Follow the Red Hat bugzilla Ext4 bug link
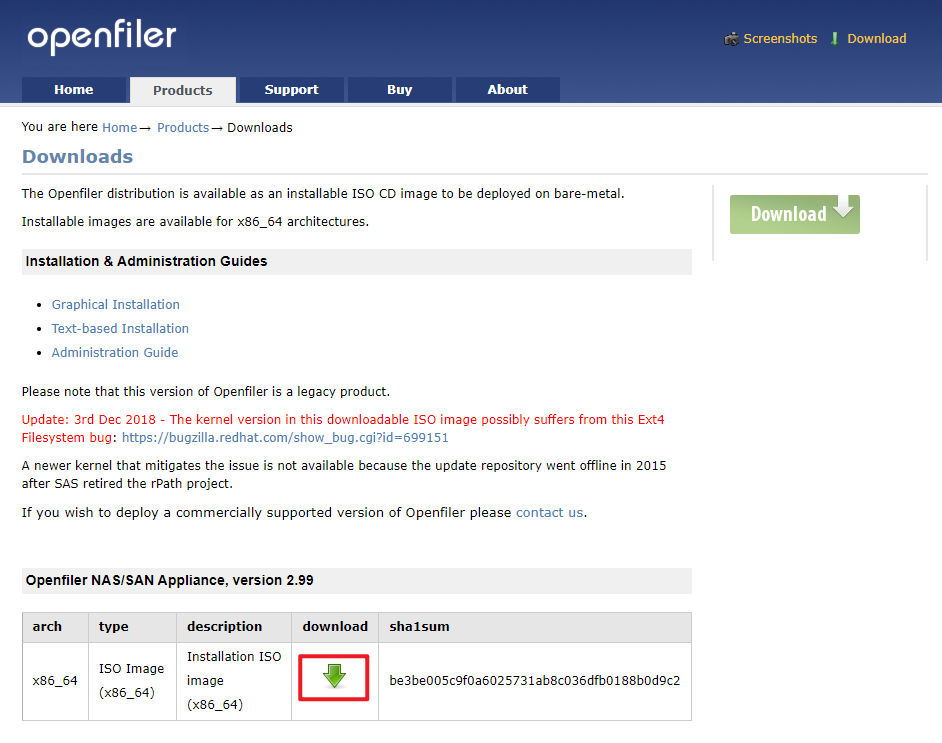 pyautogui.click(x=289, y=437)
